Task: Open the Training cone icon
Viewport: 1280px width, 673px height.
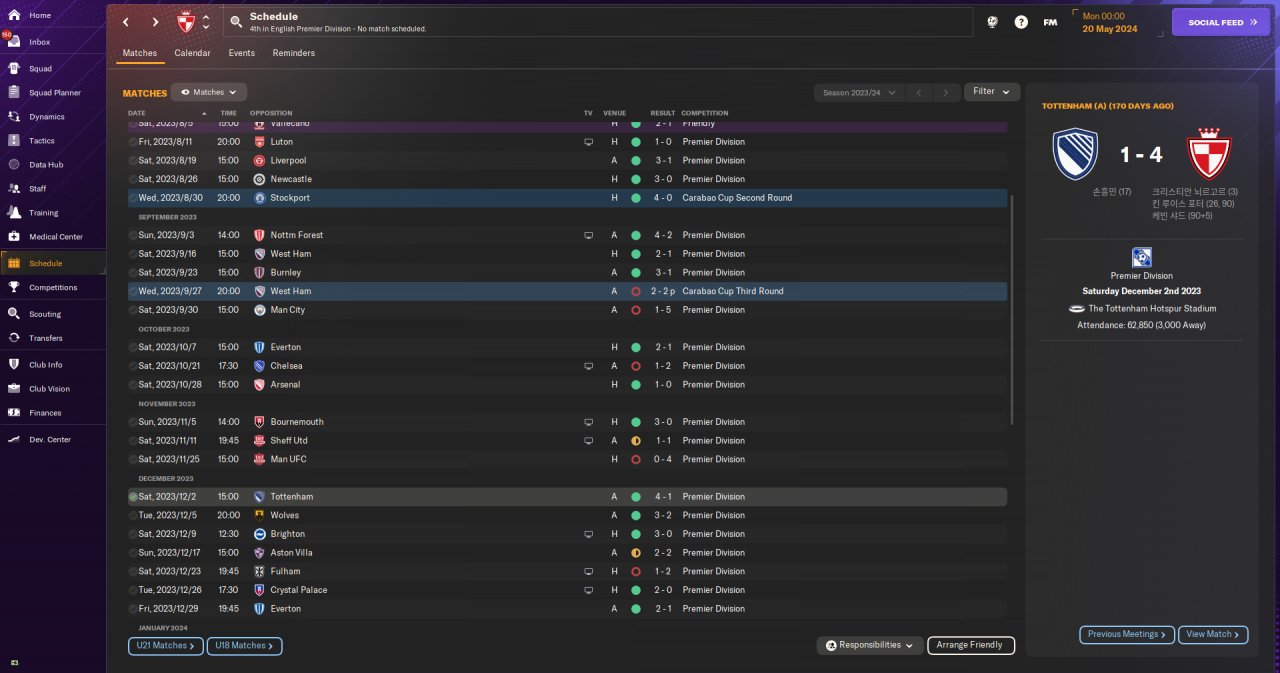Action: 14,212
